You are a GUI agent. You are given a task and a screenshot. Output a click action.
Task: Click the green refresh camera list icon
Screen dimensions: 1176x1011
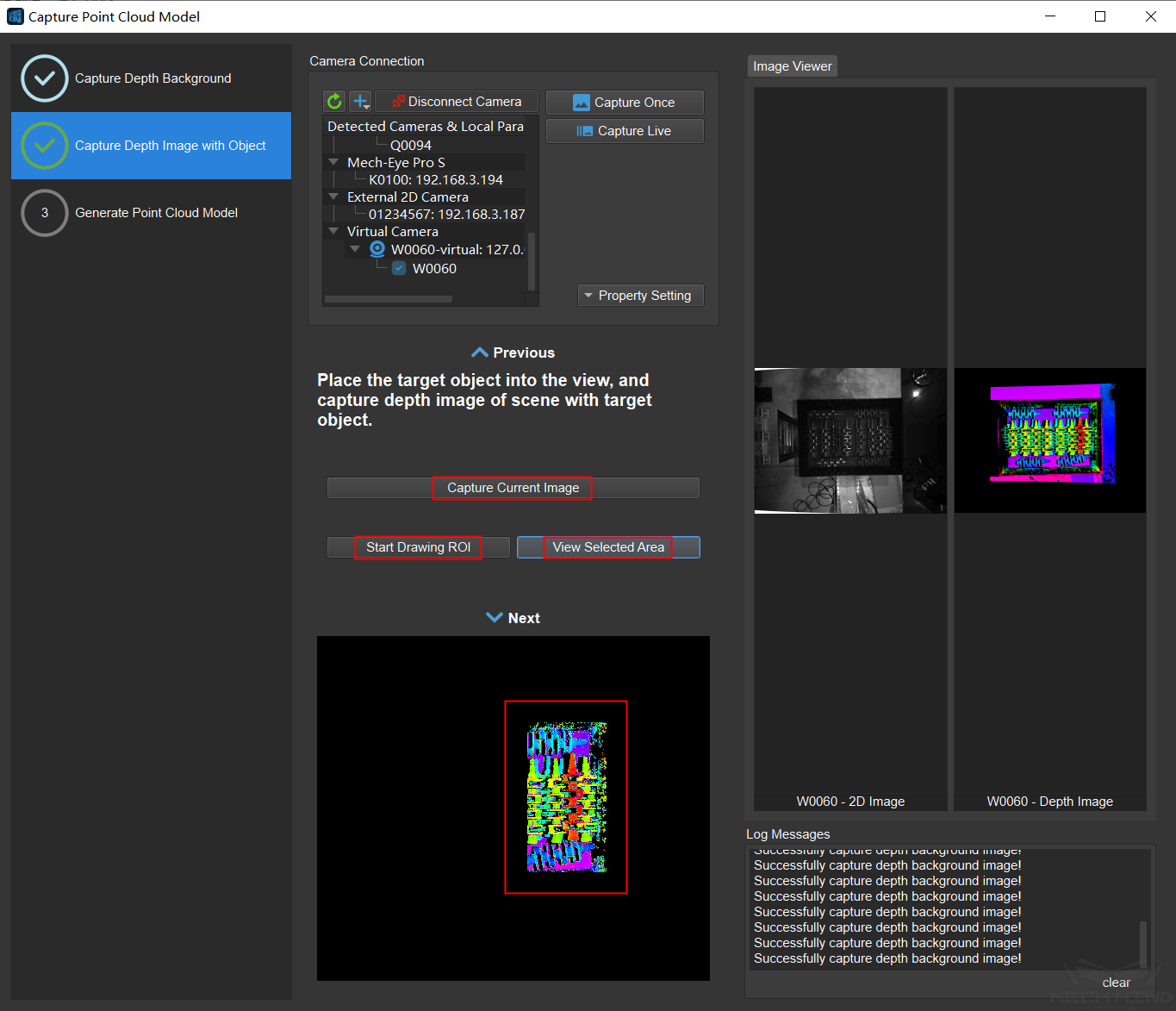pos(334,102)
